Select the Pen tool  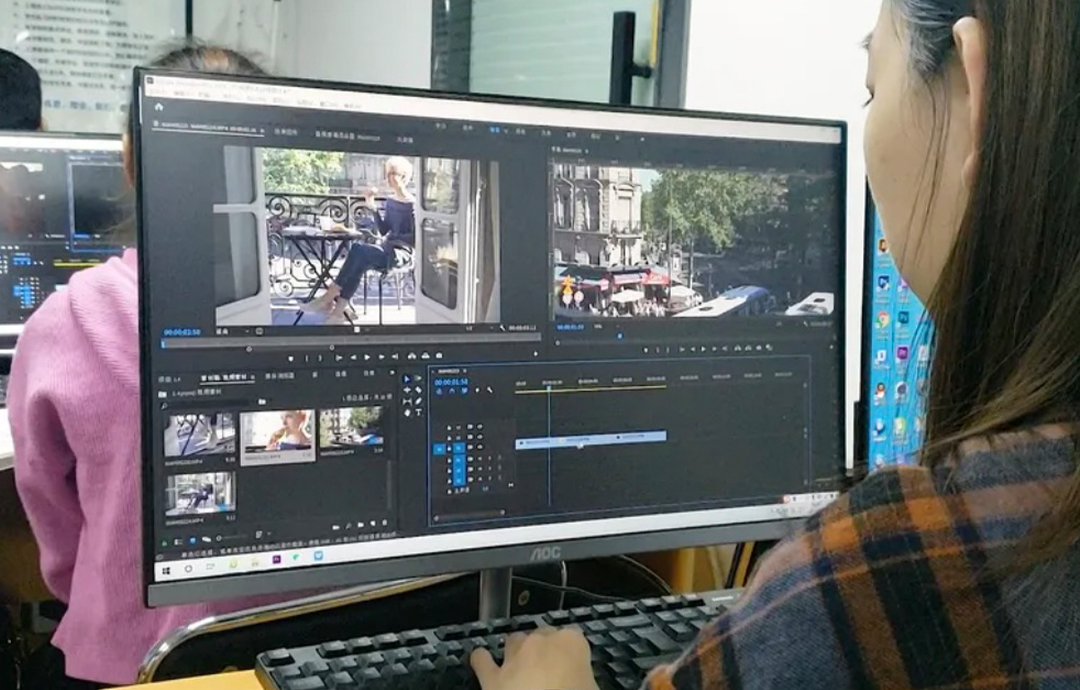pyautogui.click(x=418, y=401)
